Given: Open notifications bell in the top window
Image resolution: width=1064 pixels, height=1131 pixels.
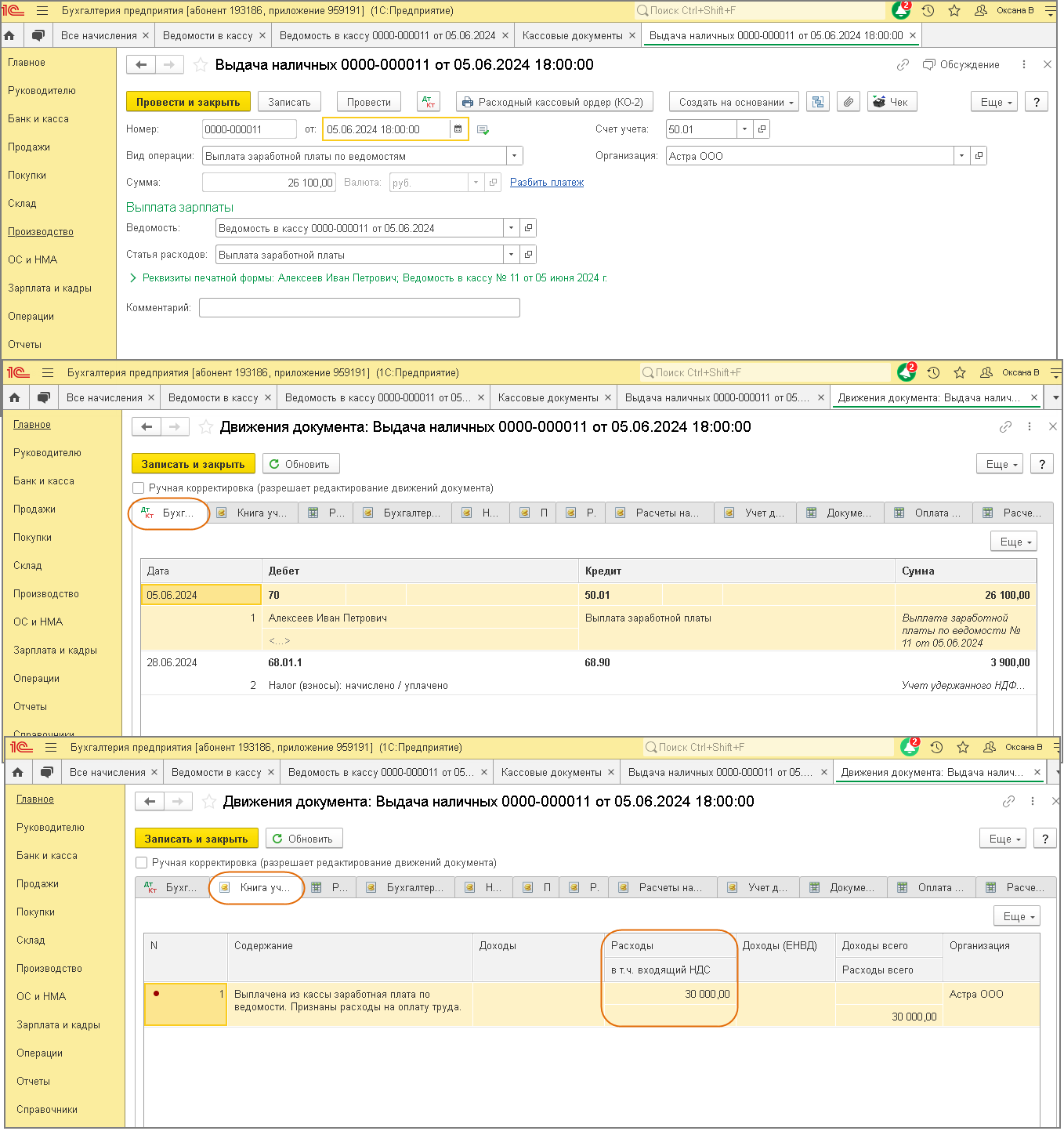Looking at the screenshot, I should coord(901,10).
